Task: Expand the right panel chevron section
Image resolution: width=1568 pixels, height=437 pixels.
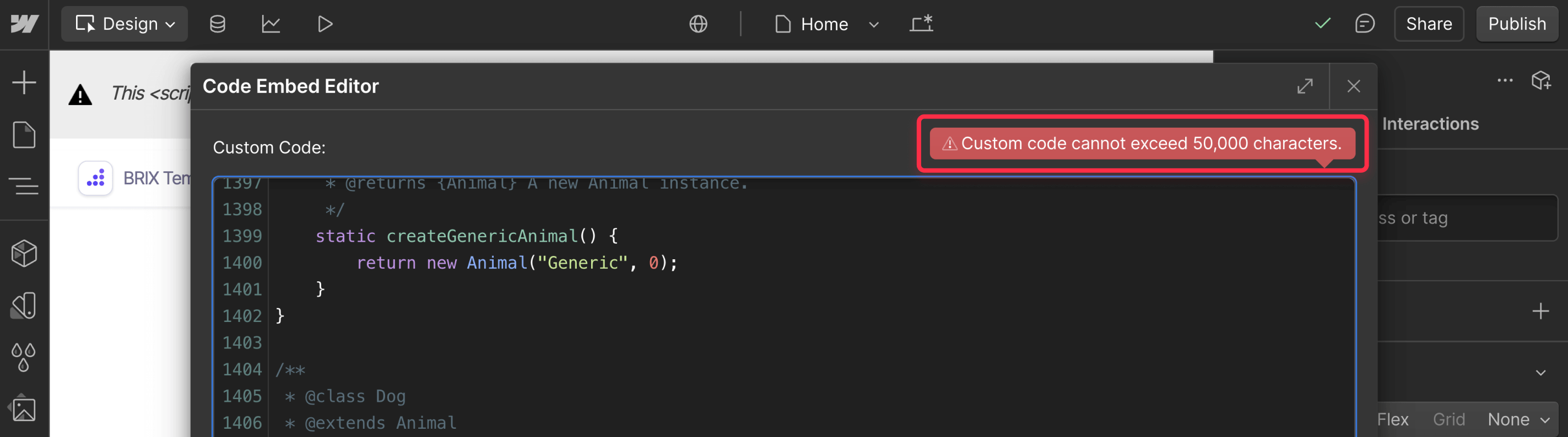Action: point(1540,373)
